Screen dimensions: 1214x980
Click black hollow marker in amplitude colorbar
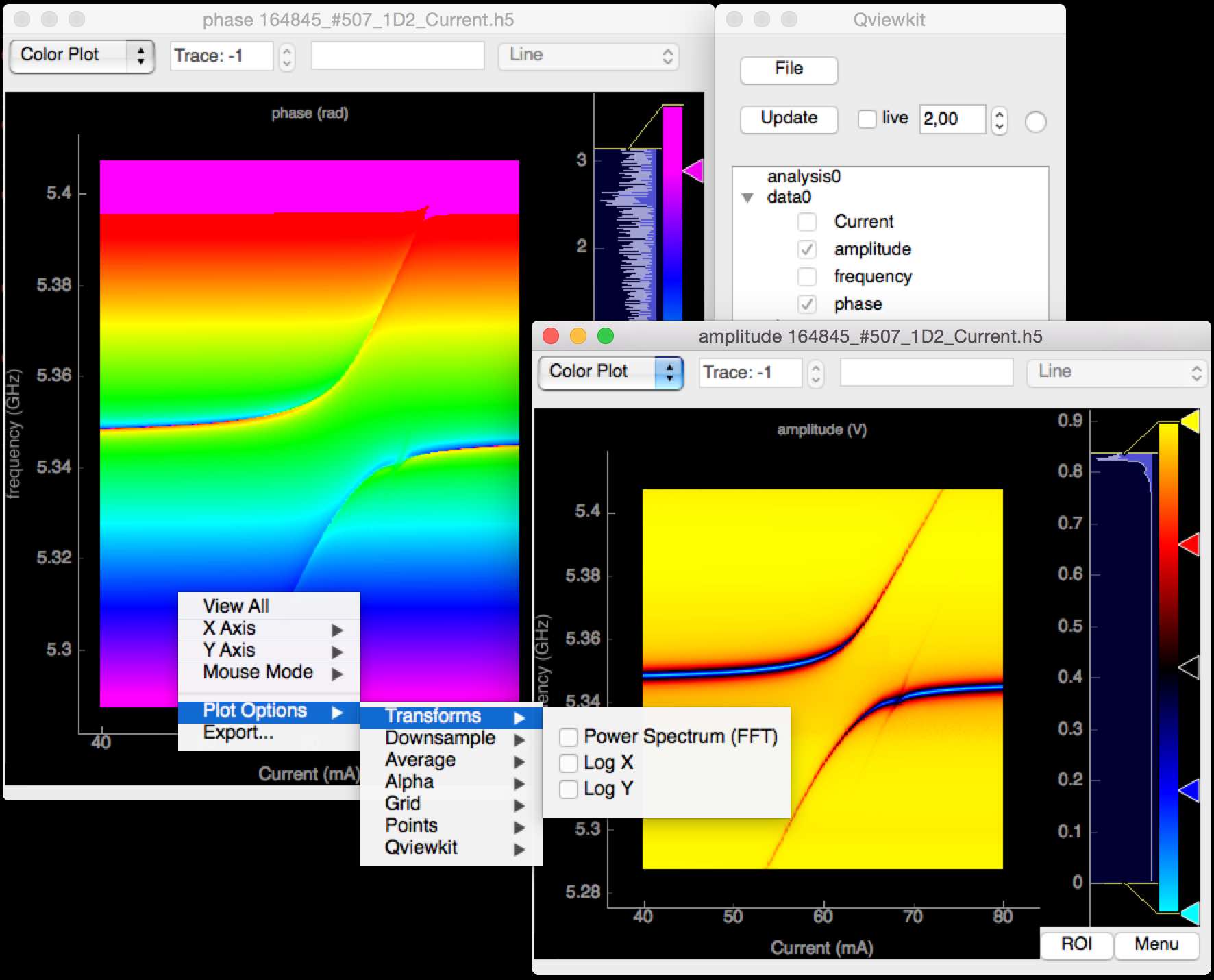pyautogui.click(x=1189, y=667)
